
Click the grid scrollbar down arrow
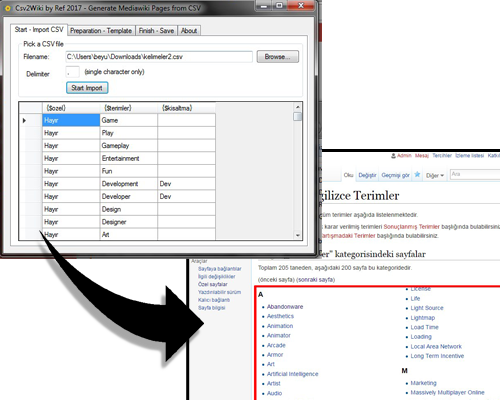click(x=298, y=235)
